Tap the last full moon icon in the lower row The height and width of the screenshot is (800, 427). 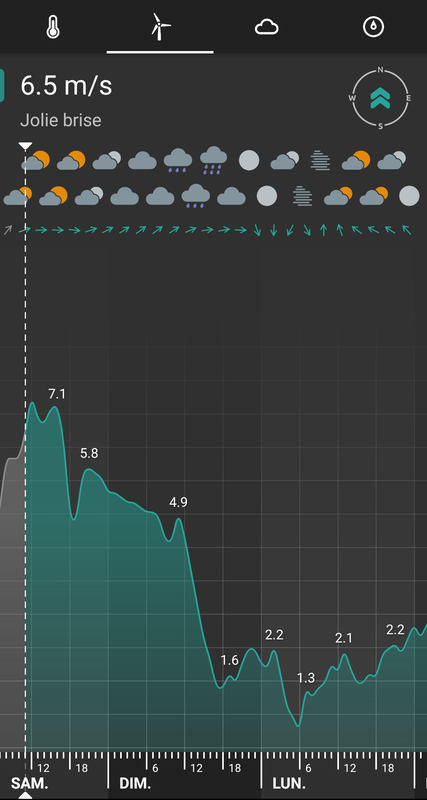pos(409,196)
